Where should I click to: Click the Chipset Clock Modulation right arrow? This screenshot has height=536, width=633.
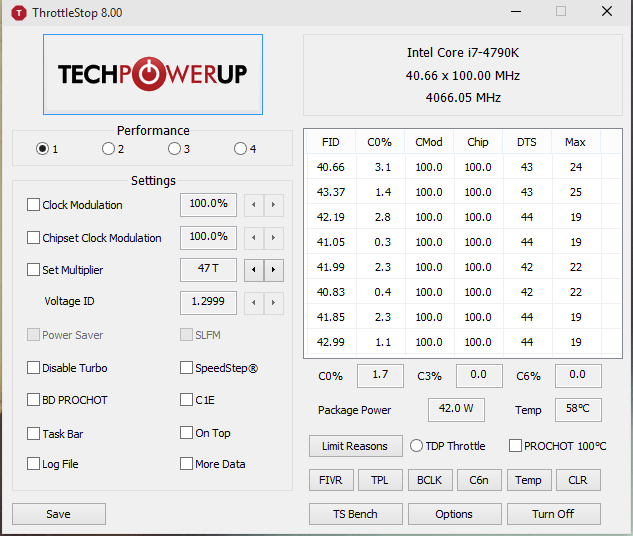tap(274, 237)
